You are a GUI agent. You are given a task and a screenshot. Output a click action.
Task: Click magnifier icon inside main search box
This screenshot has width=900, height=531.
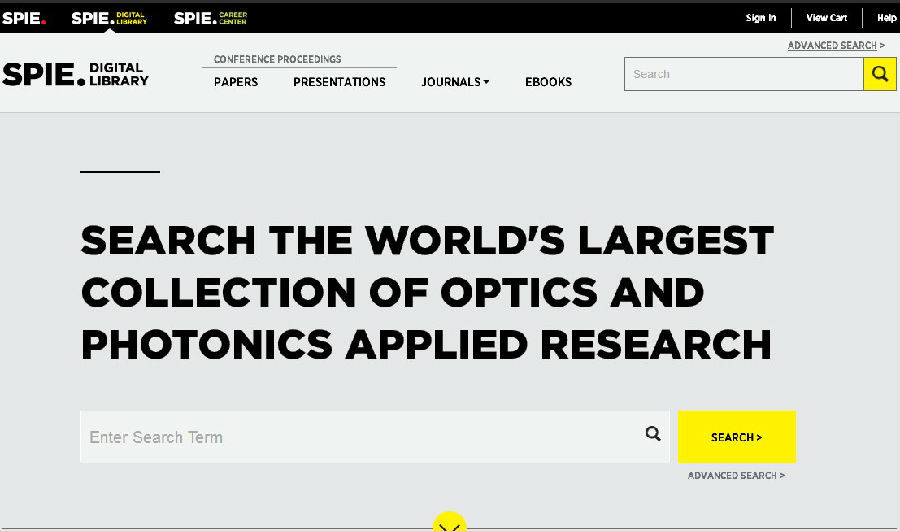click(653, 434)
